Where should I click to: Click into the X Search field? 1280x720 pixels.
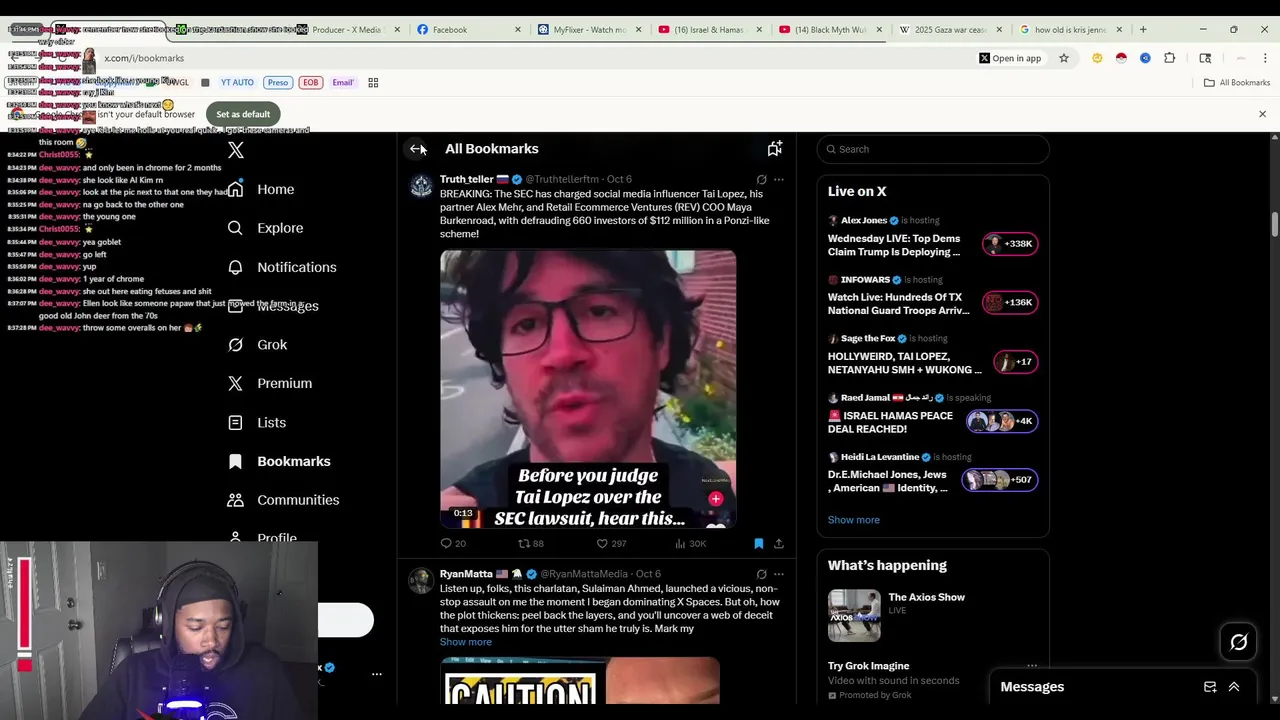(x=933, y=149)
